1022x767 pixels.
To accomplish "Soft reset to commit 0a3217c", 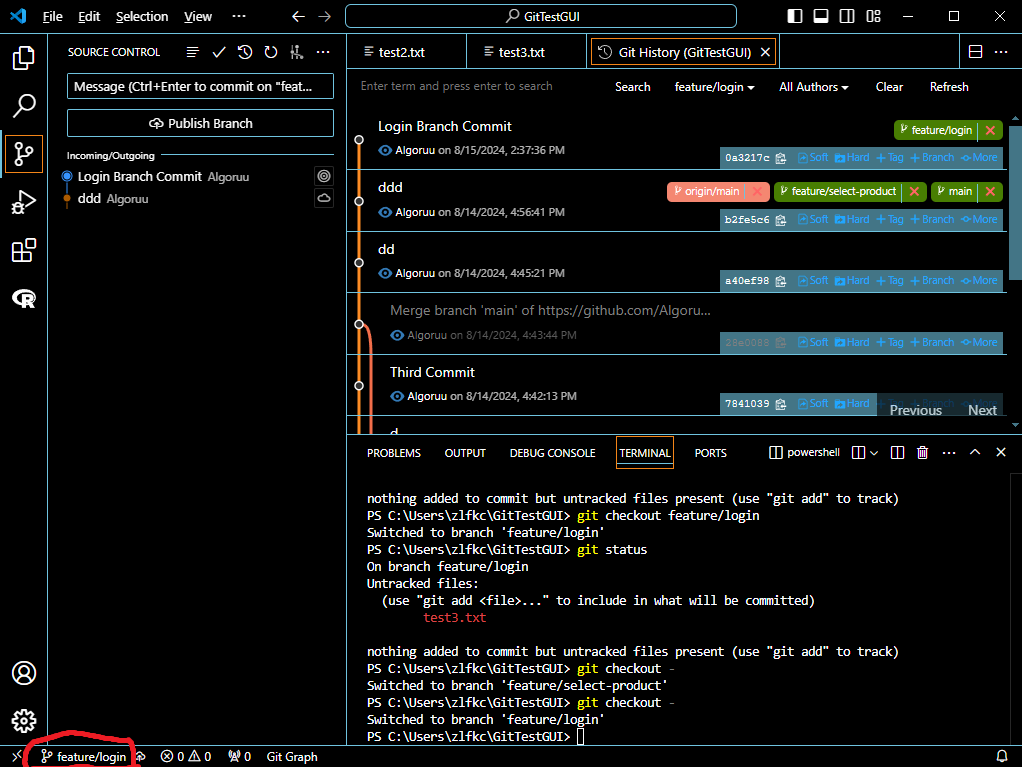I will click(813, 158).
